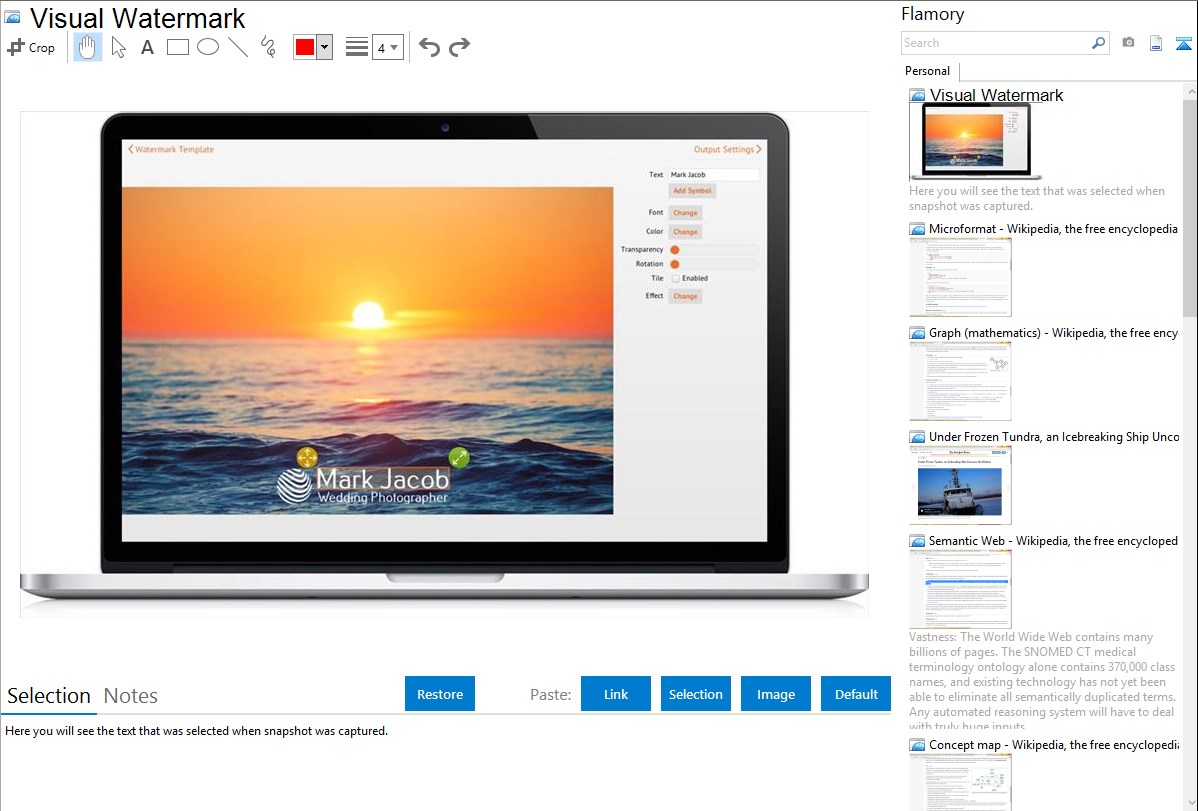
Task: Click the red color swatch
Action: point(305,47)
